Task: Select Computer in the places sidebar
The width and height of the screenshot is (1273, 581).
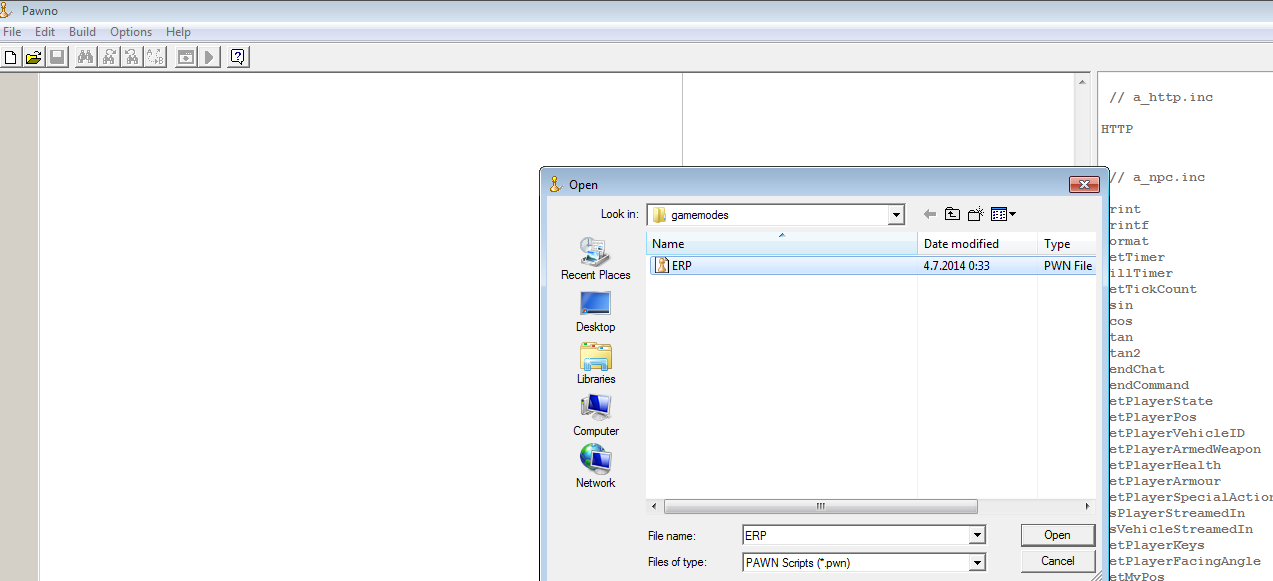Action: coord(595,416)
